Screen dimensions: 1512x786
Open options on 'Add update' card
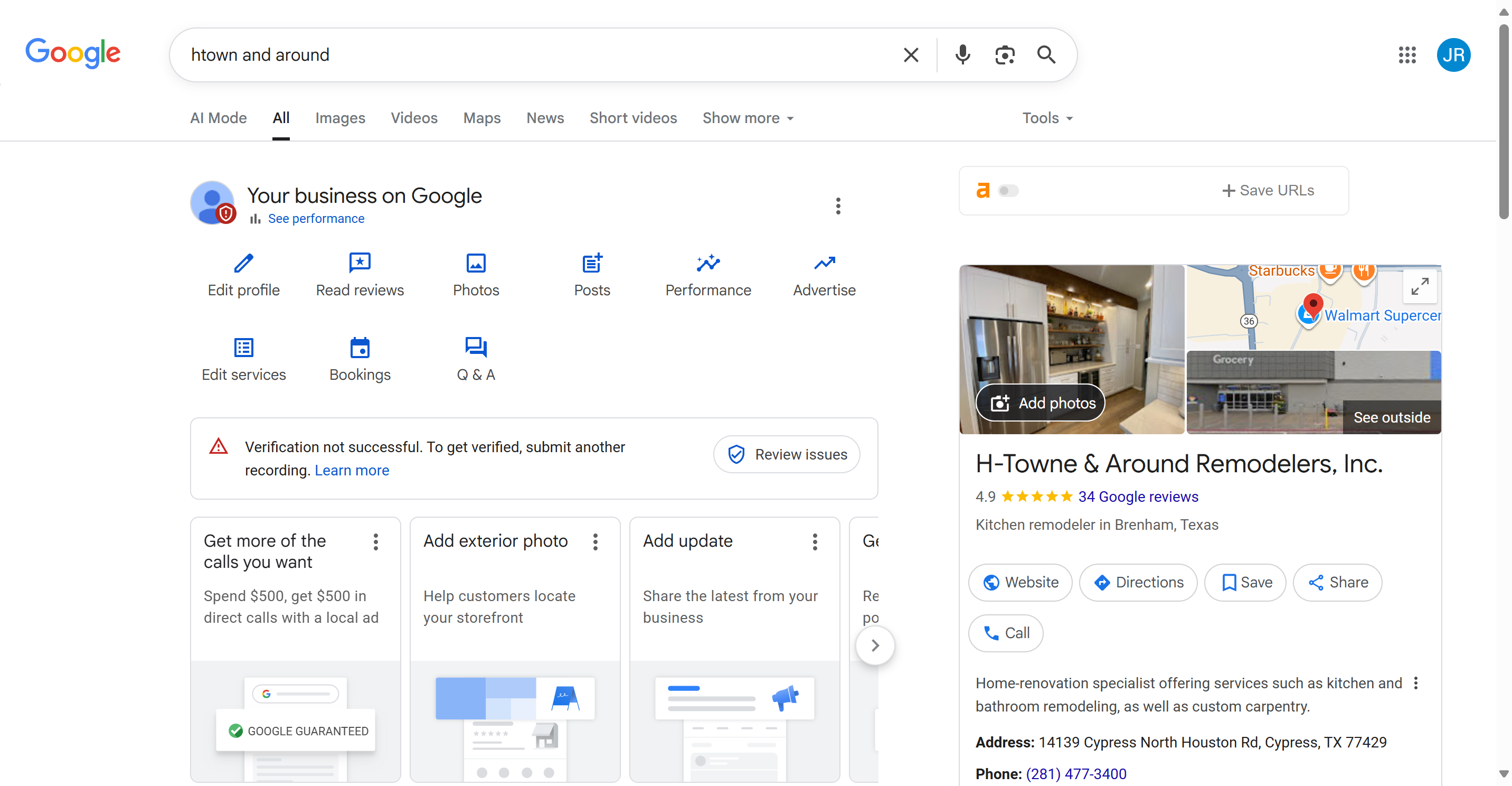tap(815, 541)
